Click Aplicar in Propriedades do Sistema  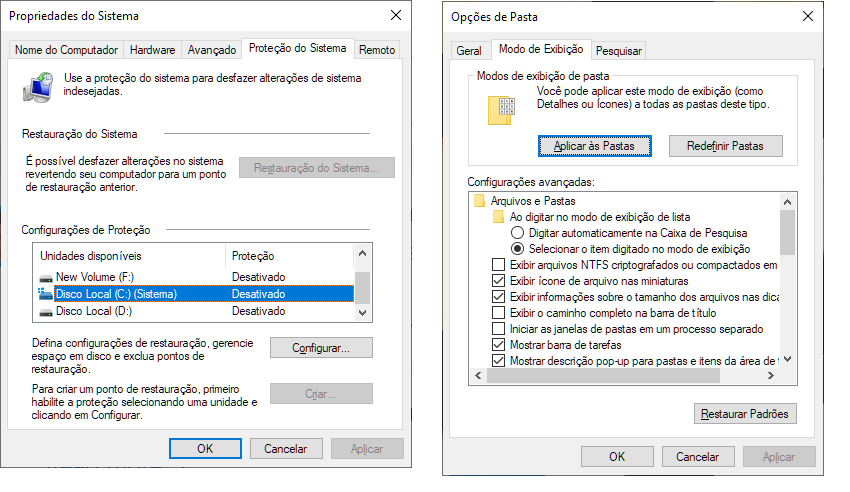point(367,449)
